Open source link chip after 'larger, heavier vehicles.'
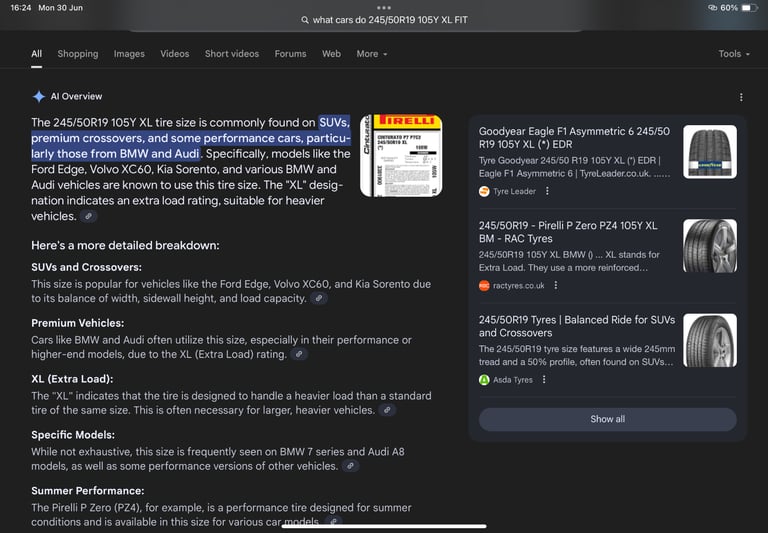 pyautogui.click(x=387, y=410)
